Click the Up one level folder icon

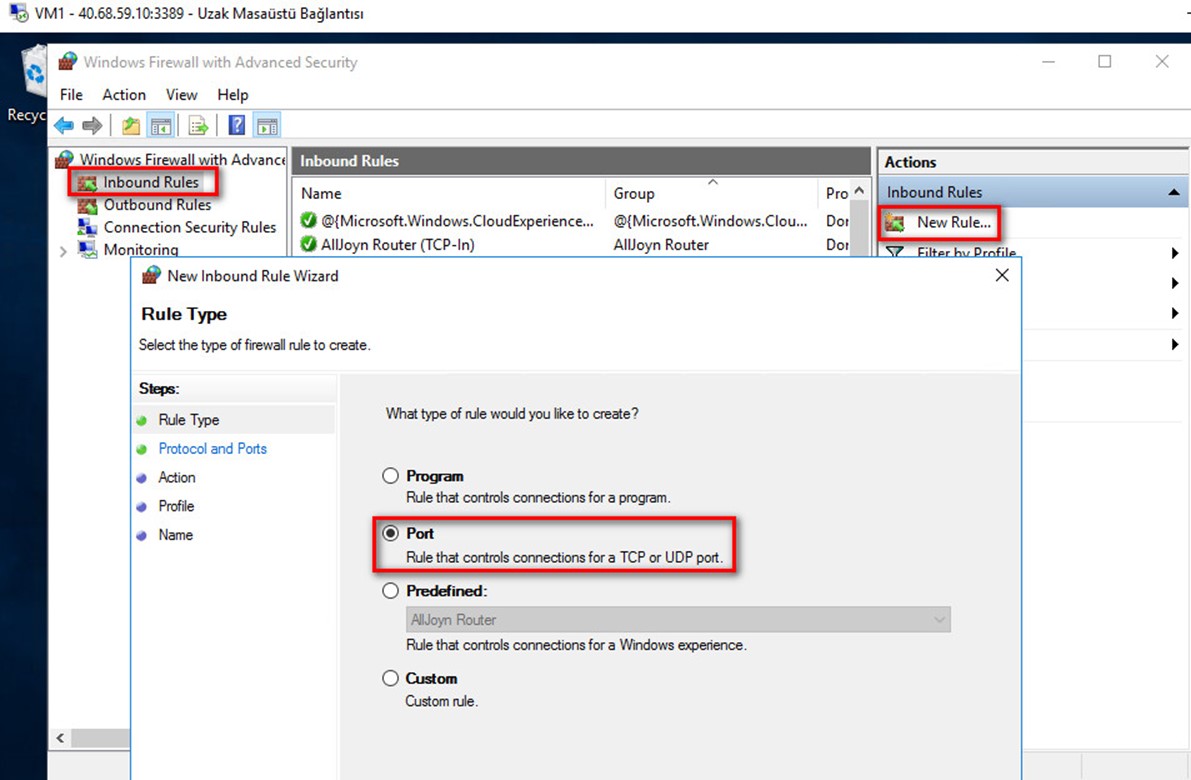[x=131, y=125]
